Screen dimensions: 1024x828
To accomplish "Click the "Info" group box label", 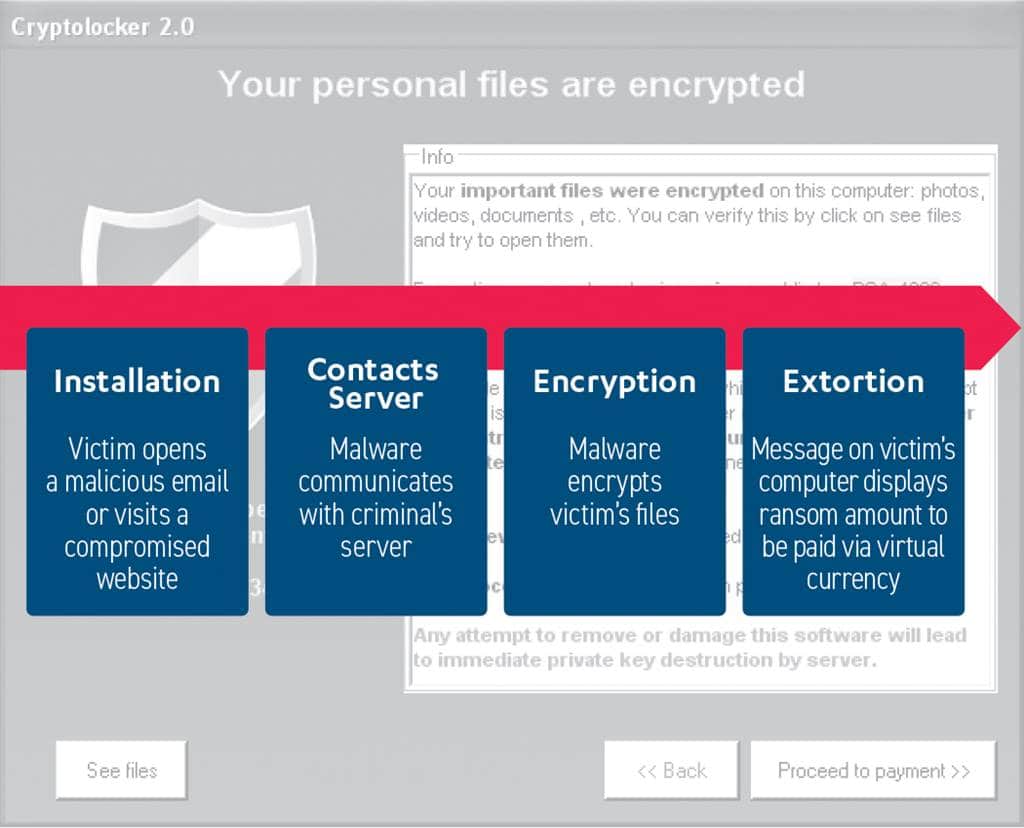I will pos(437,157).
